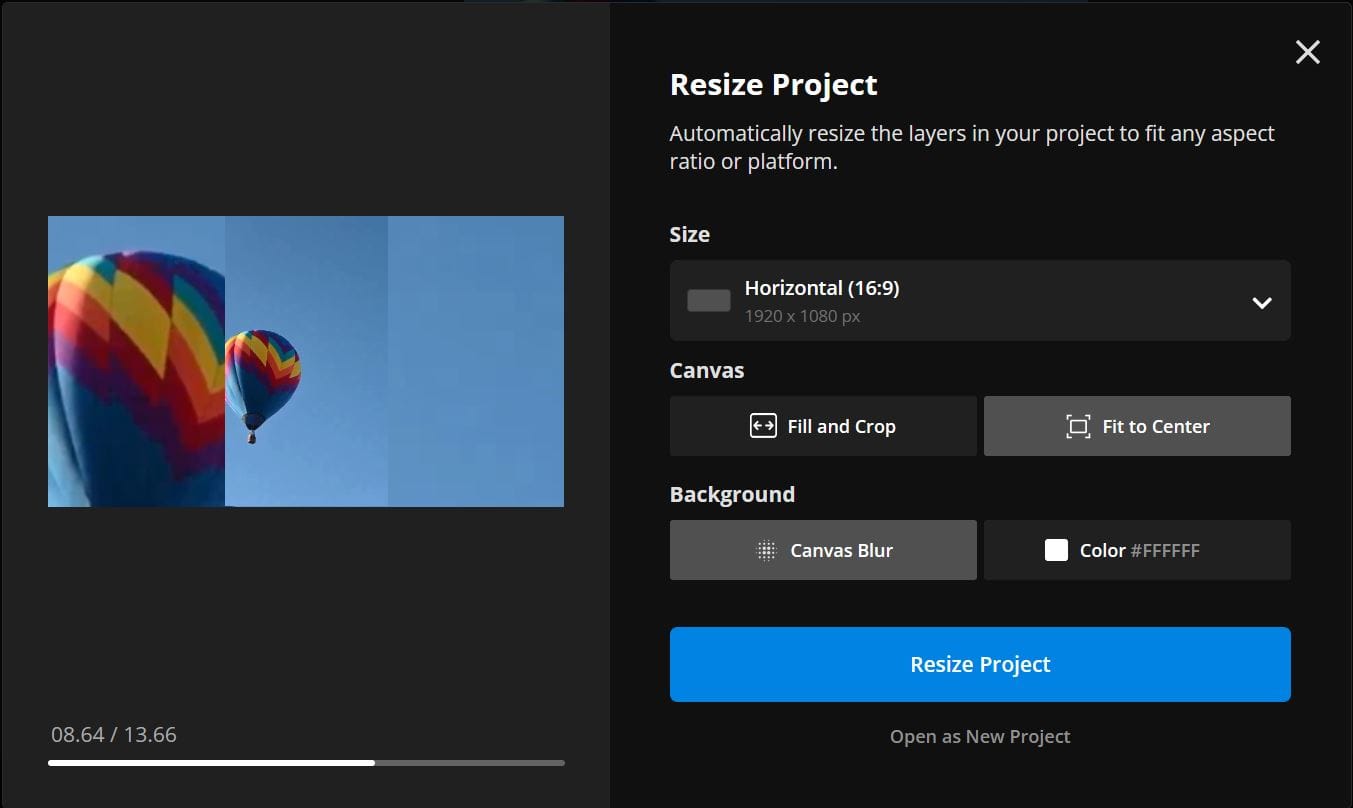Image resolution: width=1353 pixels, height=808 pixels.
Task: Click the filled portion of the progress bar
Action: pyautogui.click(x=210, y=763)
